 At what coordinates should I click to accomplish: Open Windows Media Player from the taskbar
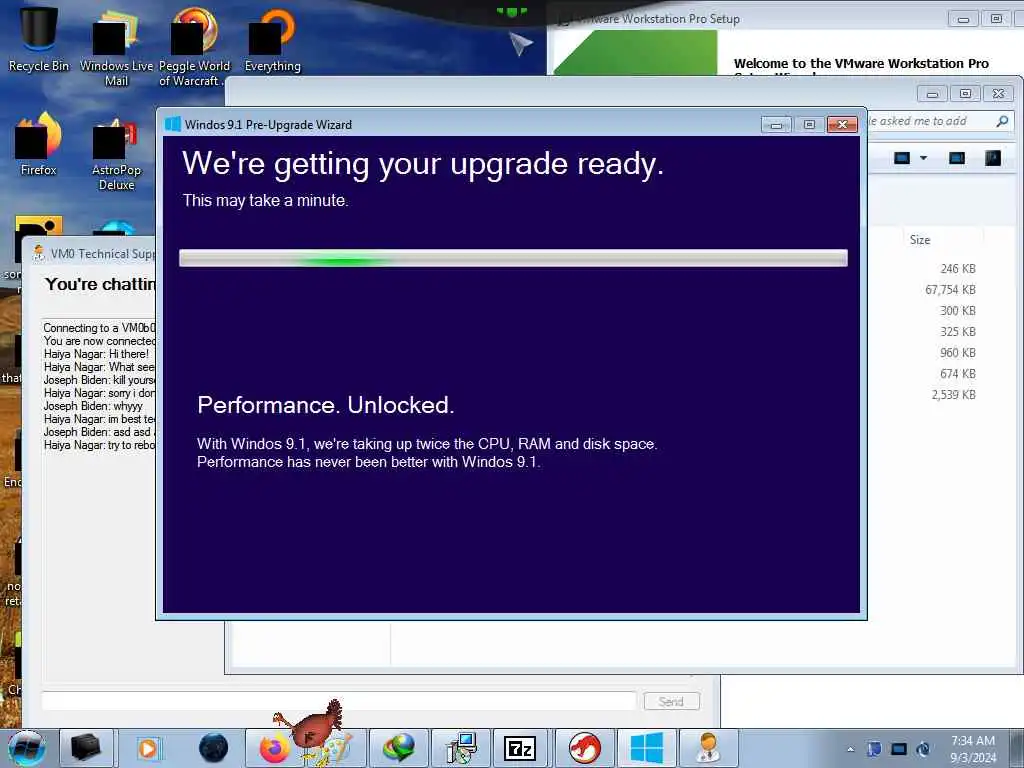[148, 748]
